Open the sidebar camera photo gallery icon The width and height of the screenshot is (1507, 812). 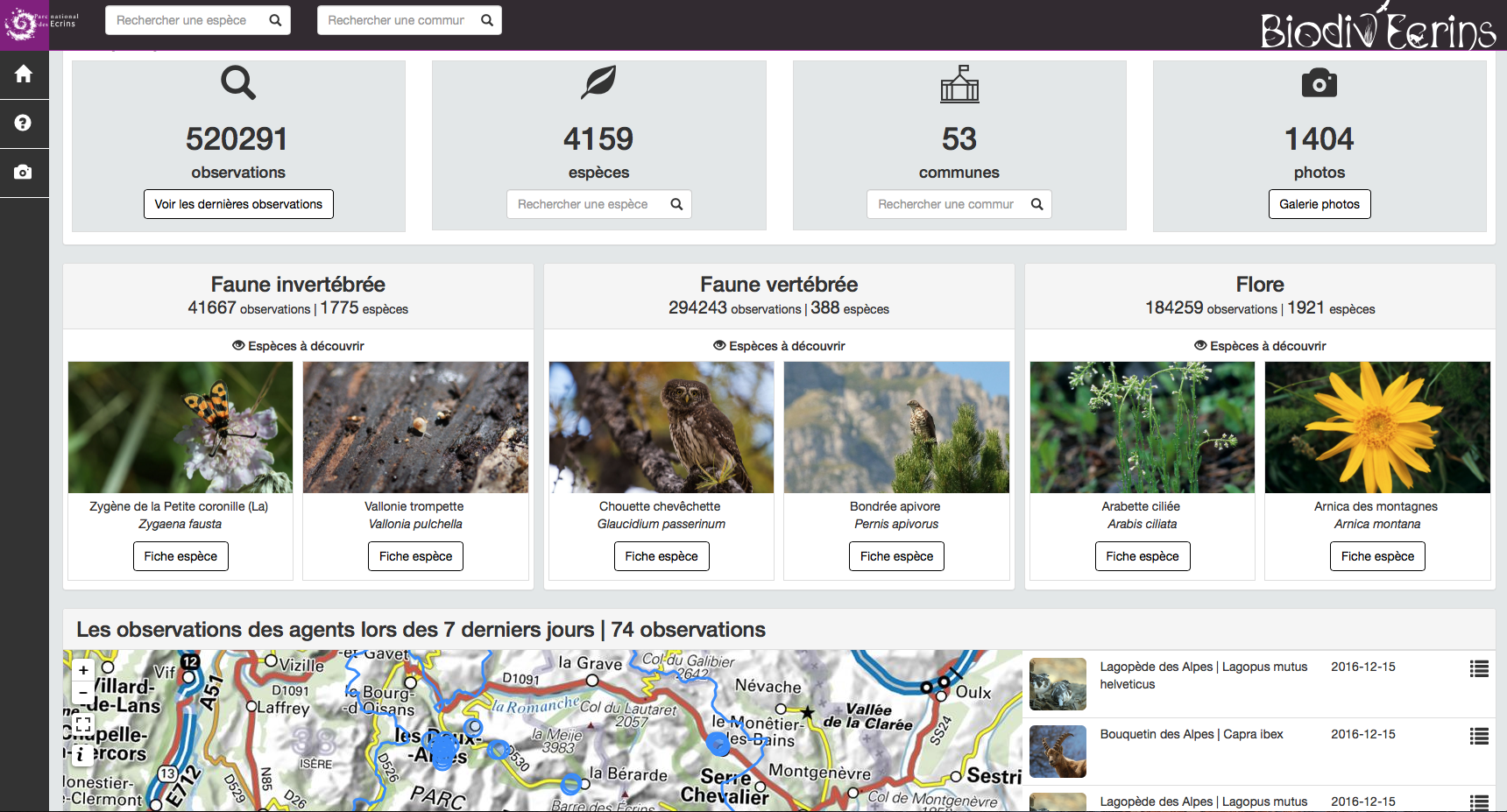click(24, 173)
